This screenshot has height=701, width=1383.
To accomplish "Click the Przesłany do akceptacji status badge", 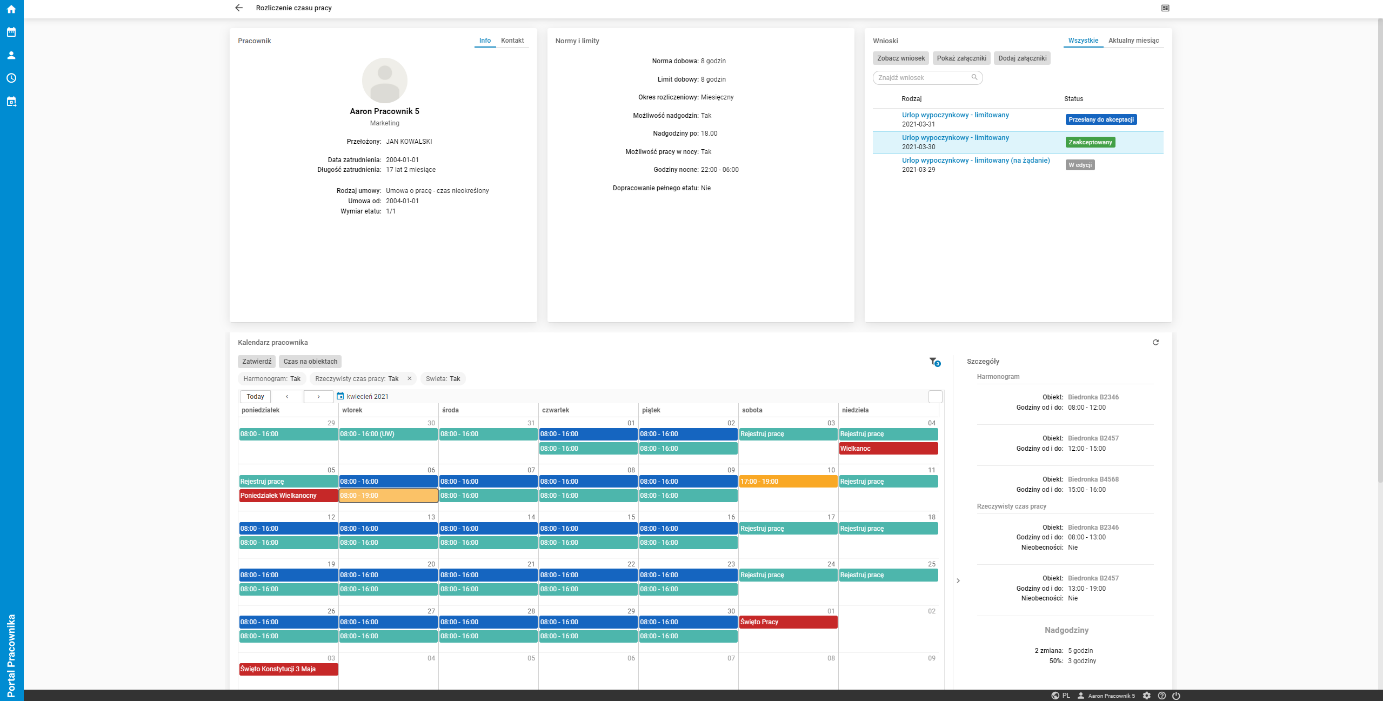I will click(x=1101, y=119).
